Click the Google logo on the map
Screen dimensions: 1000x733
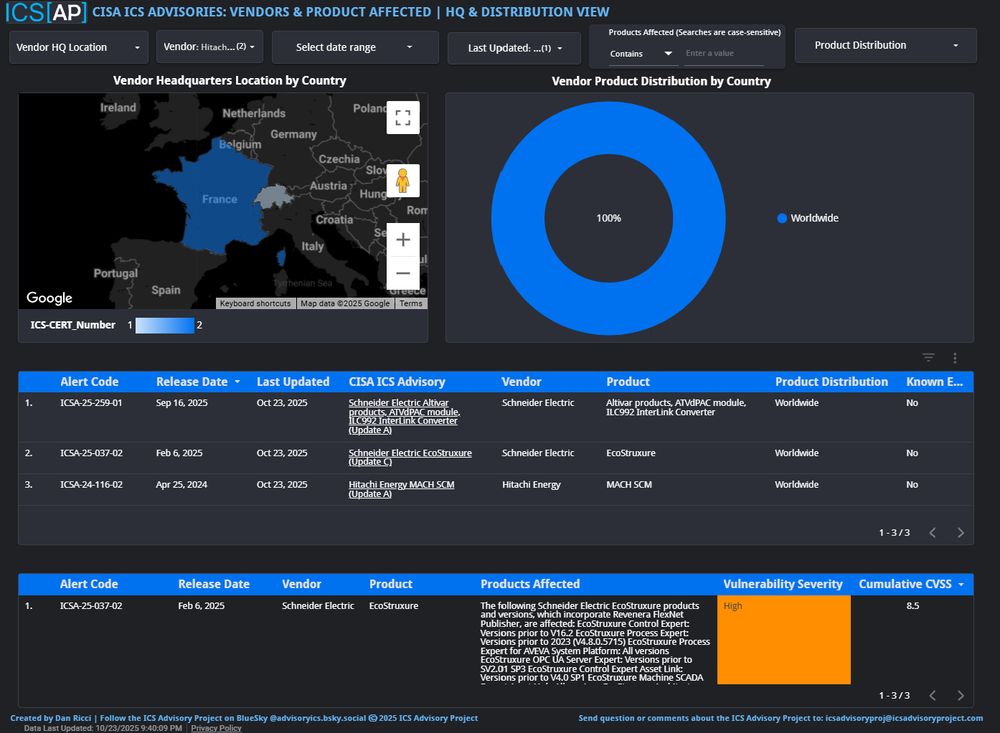(x=49, y=297)
